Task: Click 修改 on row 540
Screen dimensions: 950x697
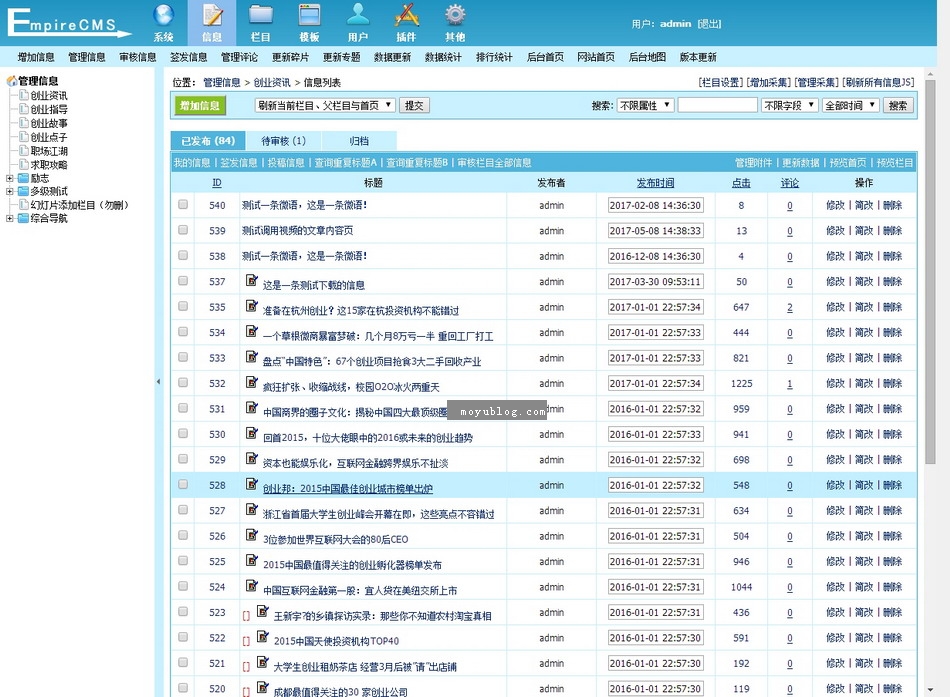Action: [x=835, y=205]
